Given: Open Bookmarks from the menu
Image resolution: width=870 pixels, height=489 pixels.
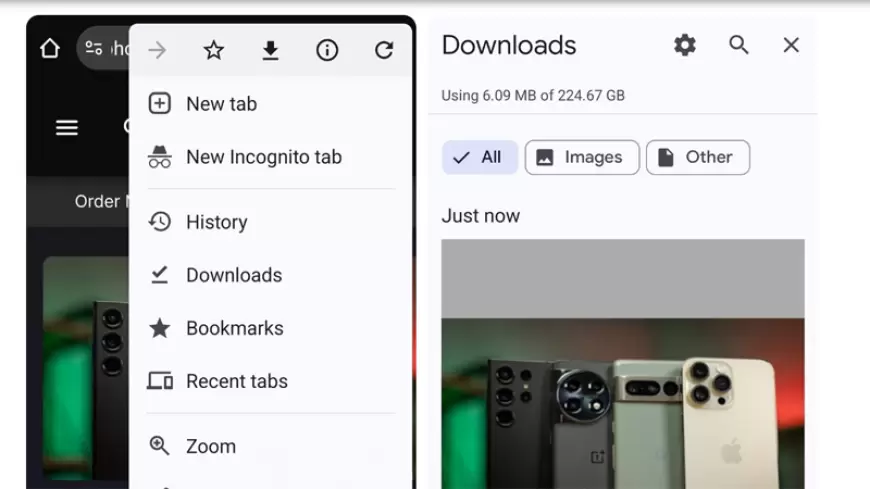Looking at the screenshot, I should pos(234,328).
